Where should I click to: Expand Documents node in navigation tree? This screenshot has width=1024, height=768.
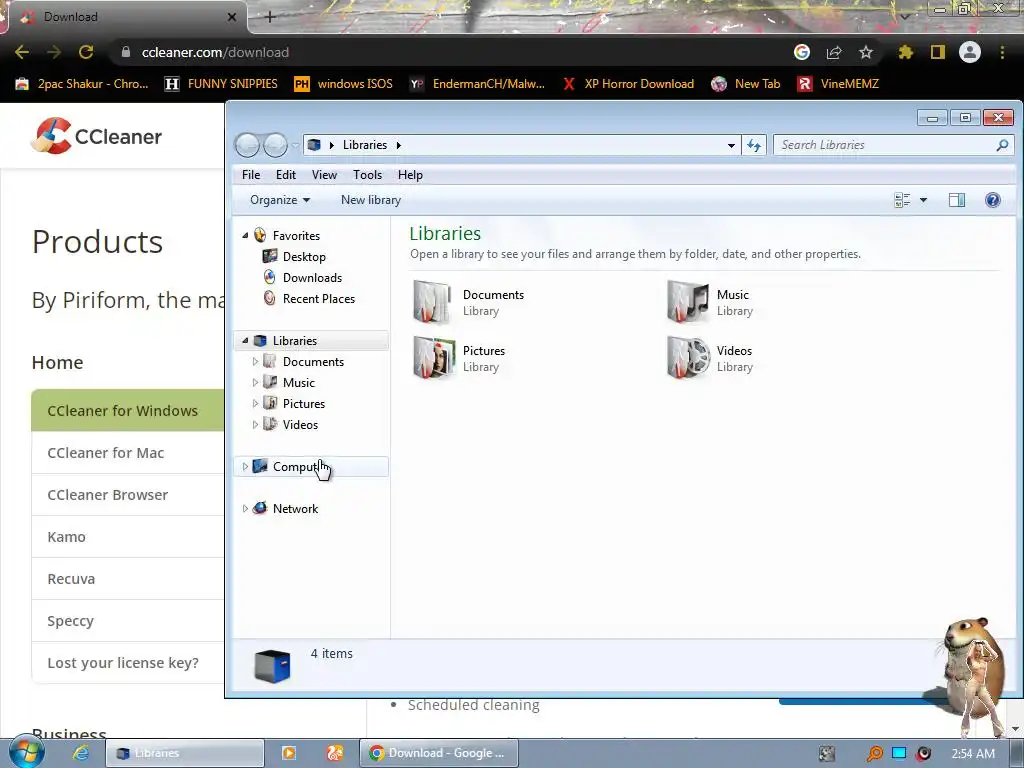pos(255,361)
